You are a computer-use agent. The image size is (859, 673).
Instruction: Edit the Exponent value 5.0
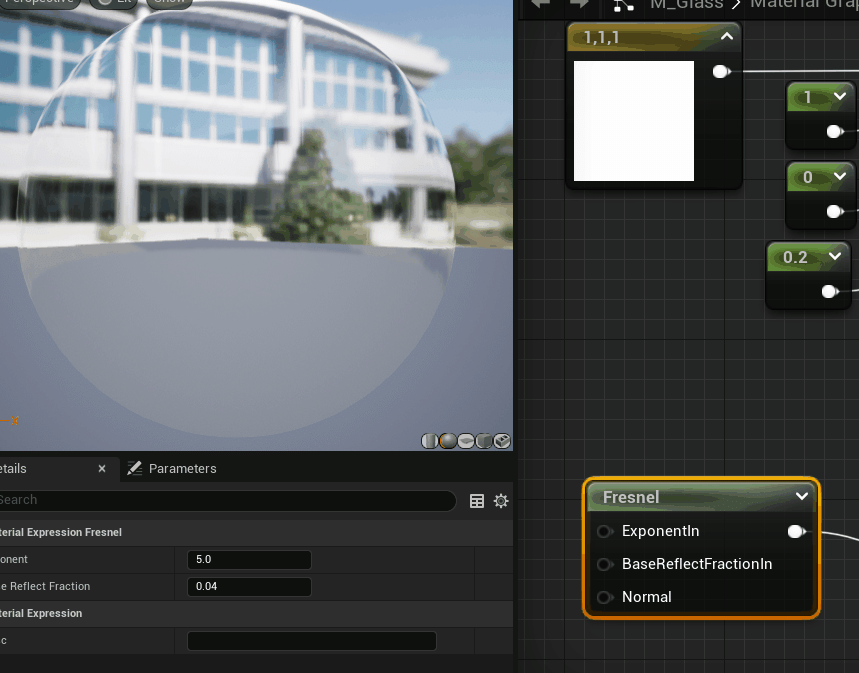(x=249, y=560)
